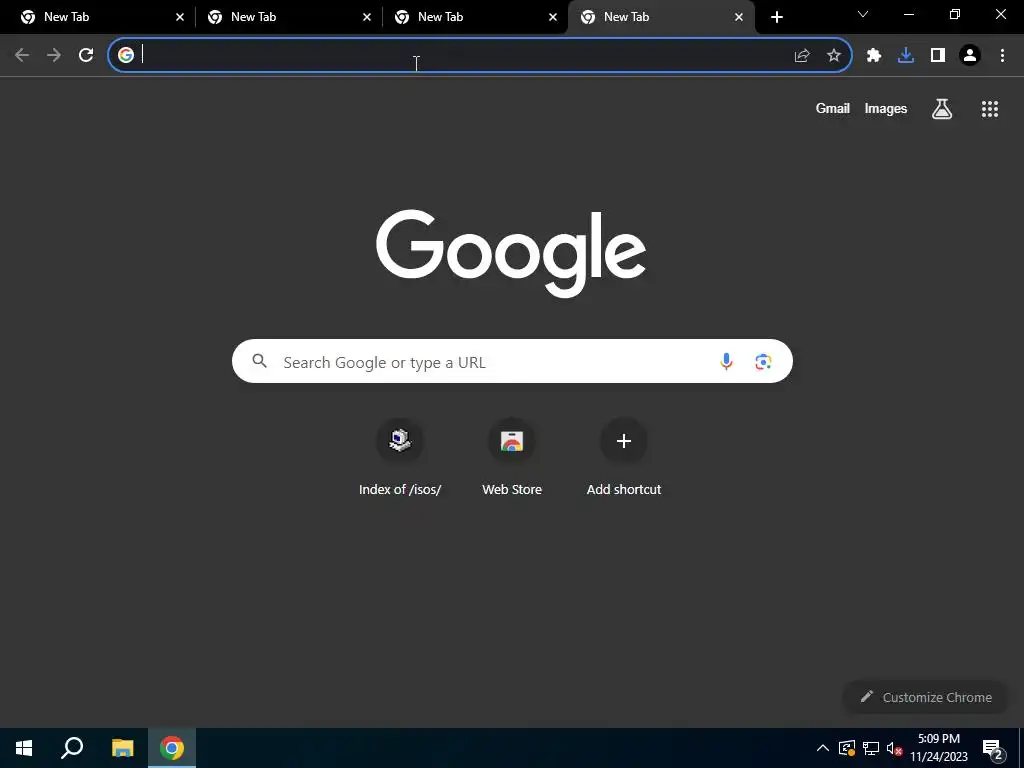
Task: Open Chrome's three-dot menu
Action: tap(1002, 56)
